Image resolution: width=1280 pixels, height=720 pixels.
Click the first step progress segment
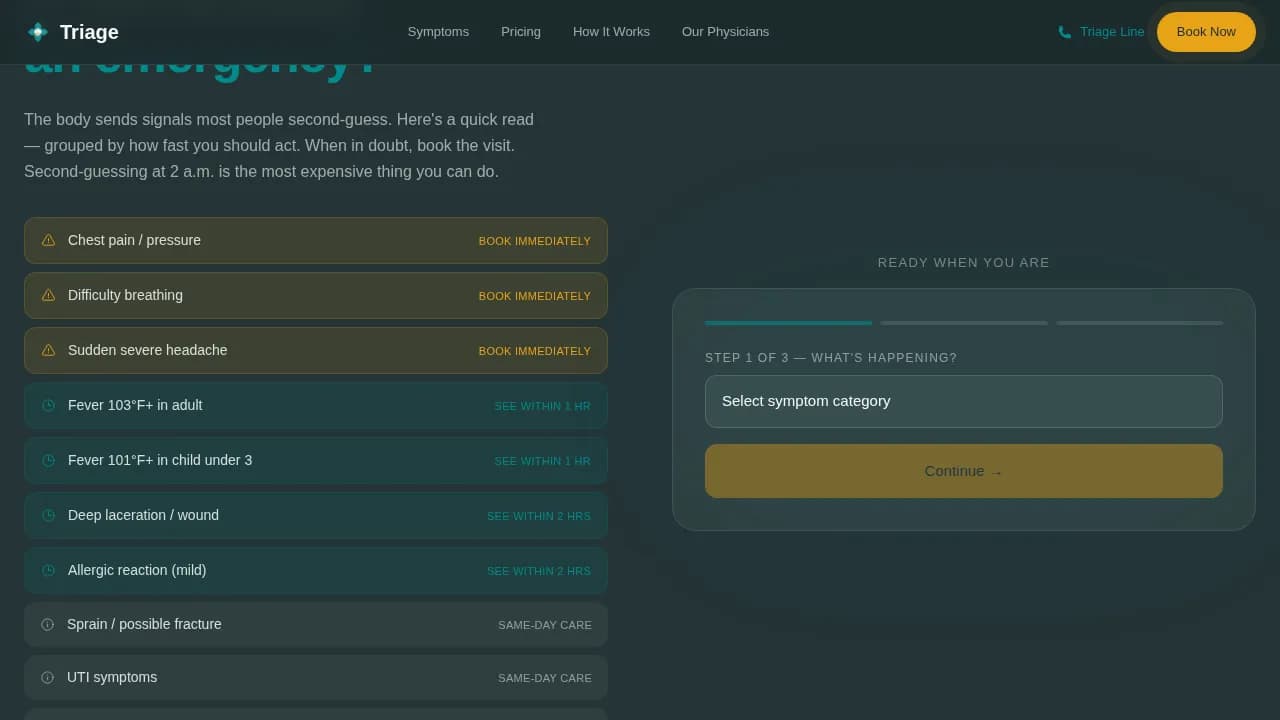[x=788, y=323]
